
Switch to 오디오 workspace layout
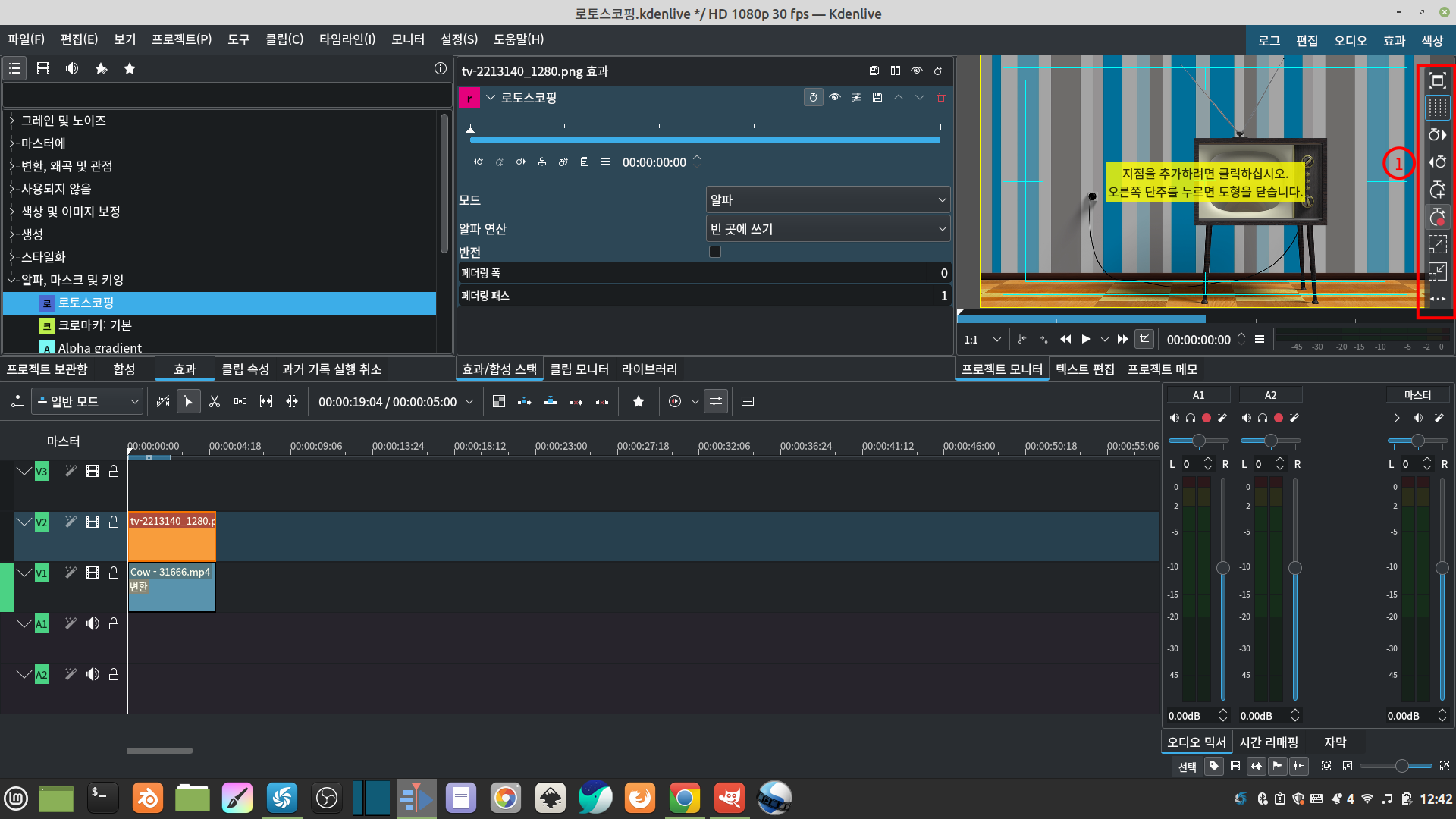pos(1350,41)
